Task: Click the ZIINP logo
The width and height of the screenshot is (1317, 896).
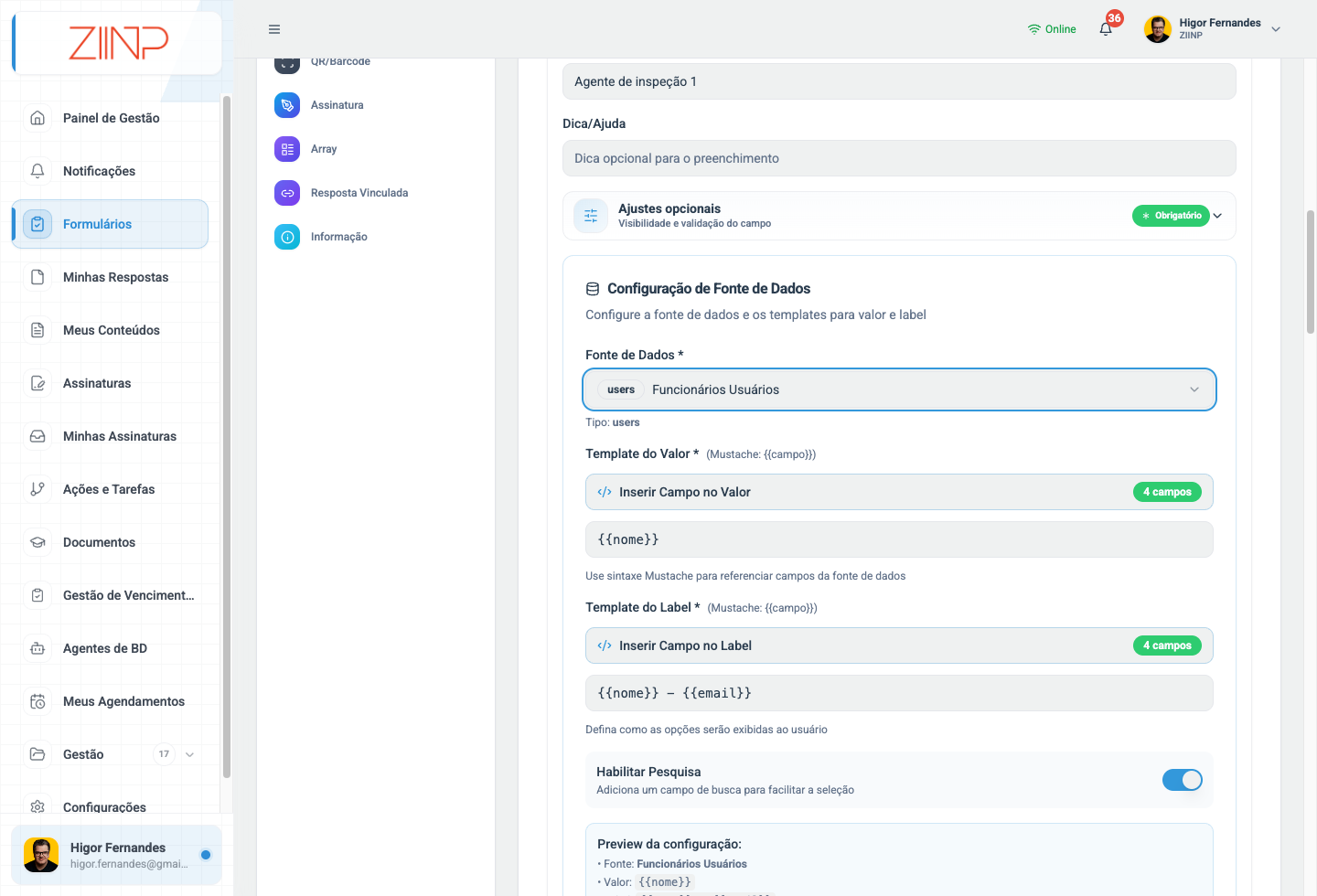Action: click(x=119, y=43)
